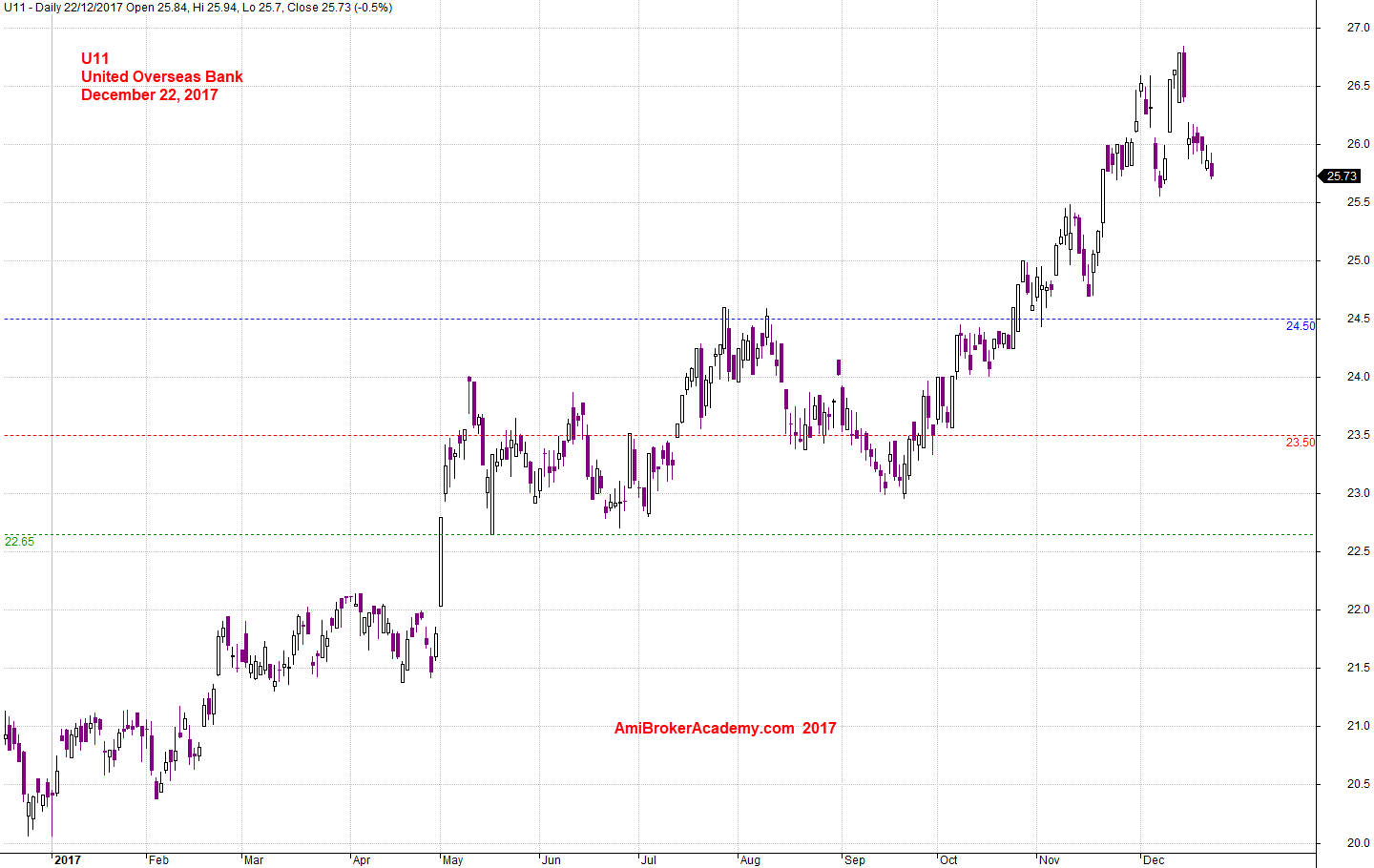Viewport: 1374px width, 868px height.
Task: Click the tall white gap-up candle at start of May
Action: click(441, 562)
